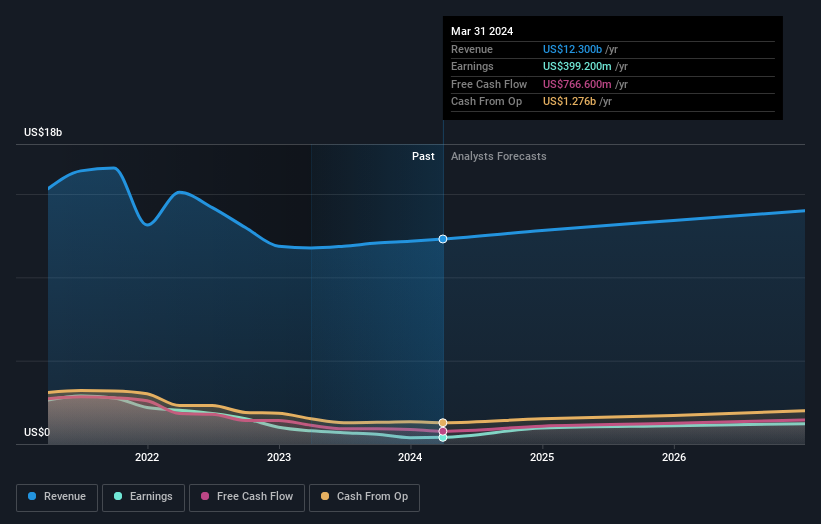Click the Free Cash Flow label in tooltip
821x524 pixels.
[489, 84]
